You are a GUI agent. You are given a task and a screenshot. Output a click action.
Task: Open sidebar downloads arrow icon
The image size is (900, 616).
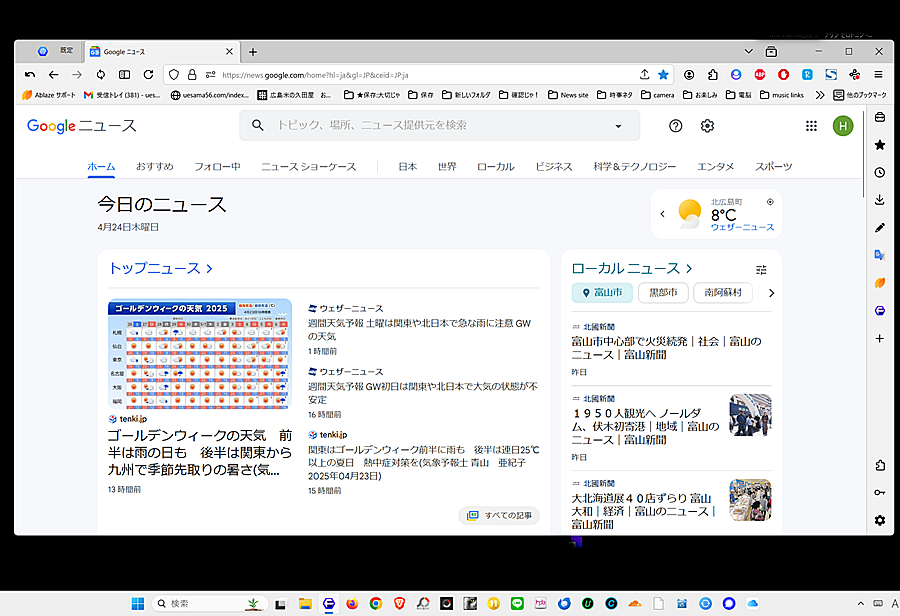click(x=880, y=200)
